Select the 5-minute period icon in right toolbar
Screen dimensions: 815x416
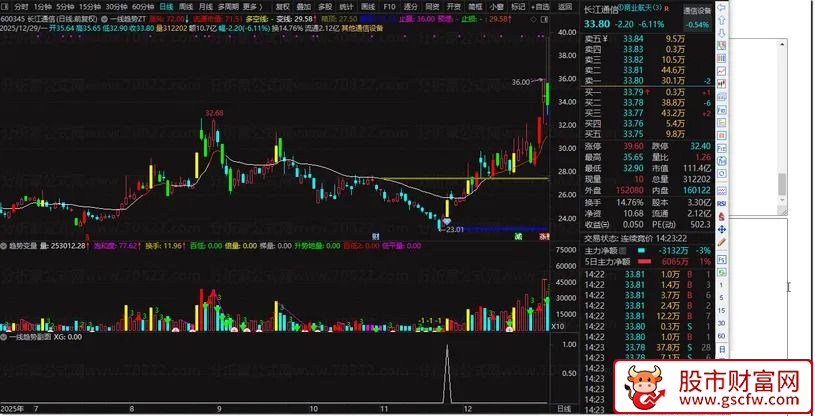(x=722, y=298)
